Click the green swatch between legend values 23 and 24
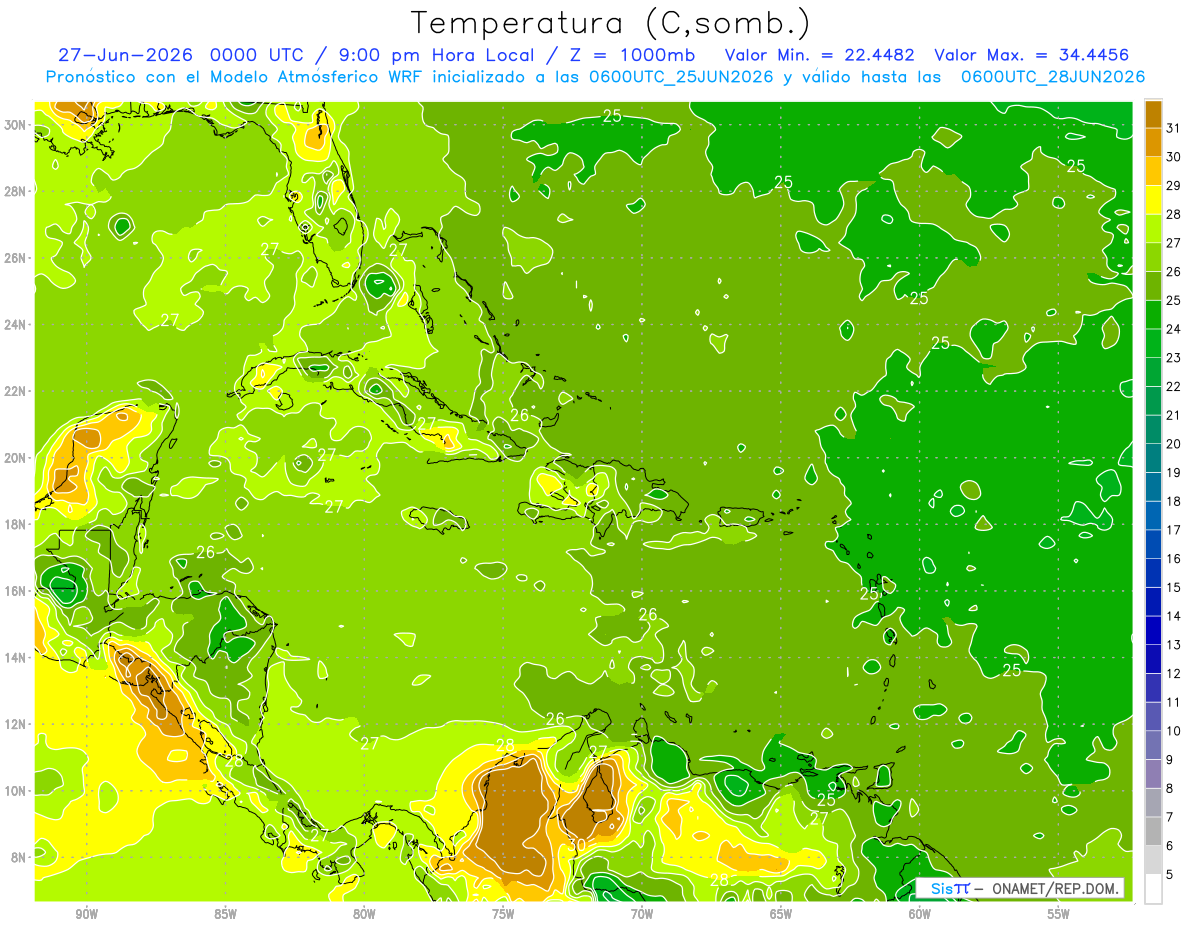This screenshot has width=1200, height=927. (x=1153, y=343)
